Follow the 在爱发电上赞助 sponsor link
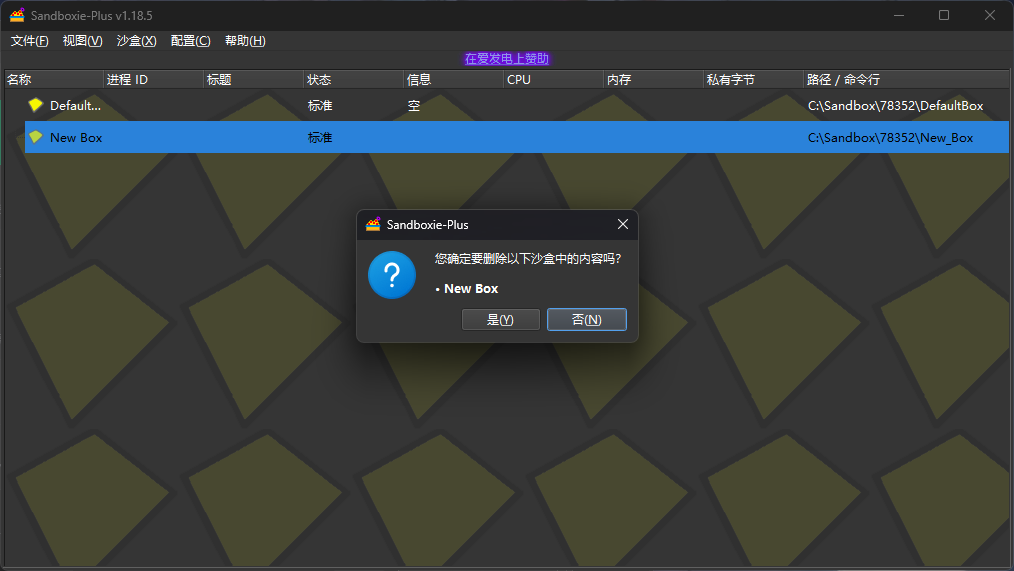This screenshot has height=571, width=1014. pyautogui.click(x=507, y=59)
